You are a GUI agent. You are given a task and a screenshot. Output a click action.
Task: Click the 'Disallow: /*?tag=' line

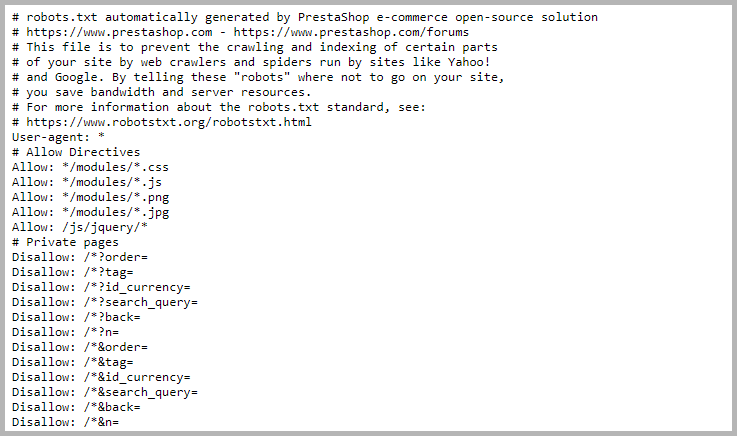click(x=72, y=272)
